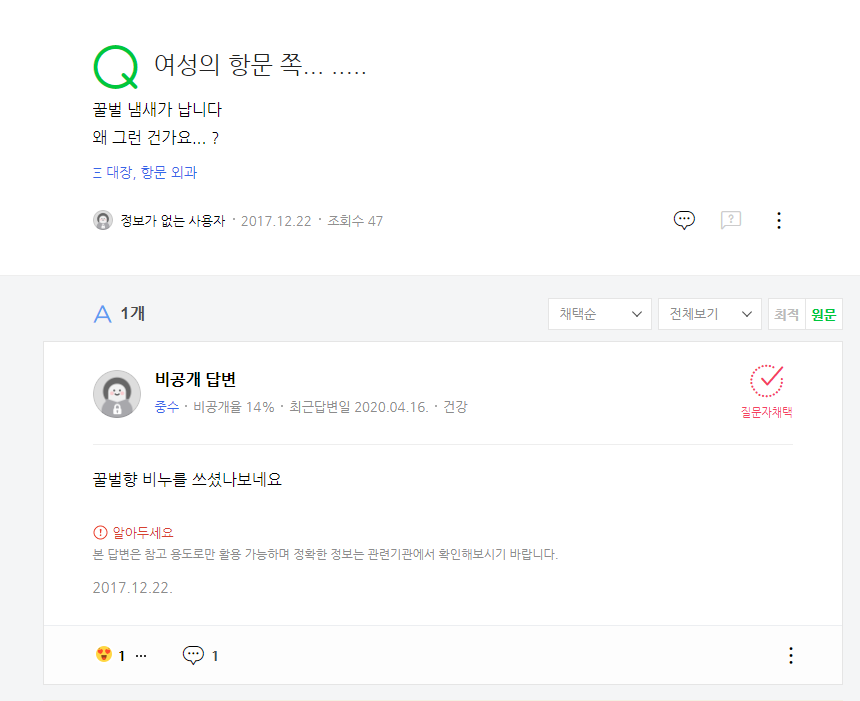Open the answer's comment bubble icon

coord(193,655)
